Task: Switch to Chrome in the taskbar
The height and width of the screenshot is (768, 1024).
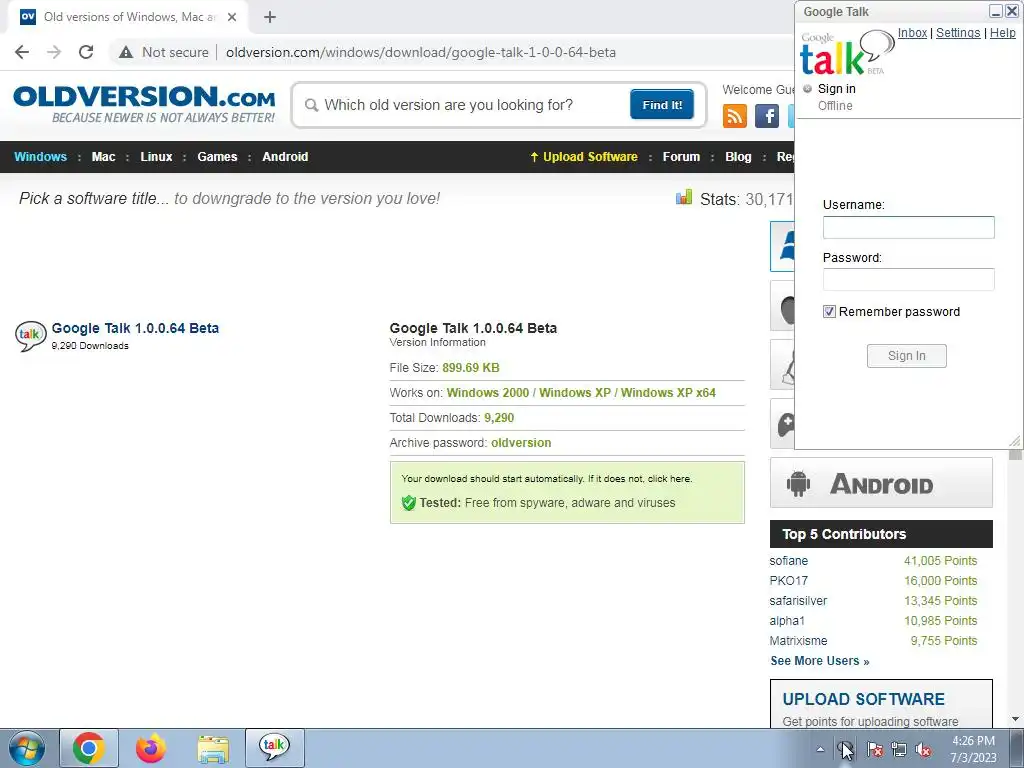Action: tap(89, 748)
